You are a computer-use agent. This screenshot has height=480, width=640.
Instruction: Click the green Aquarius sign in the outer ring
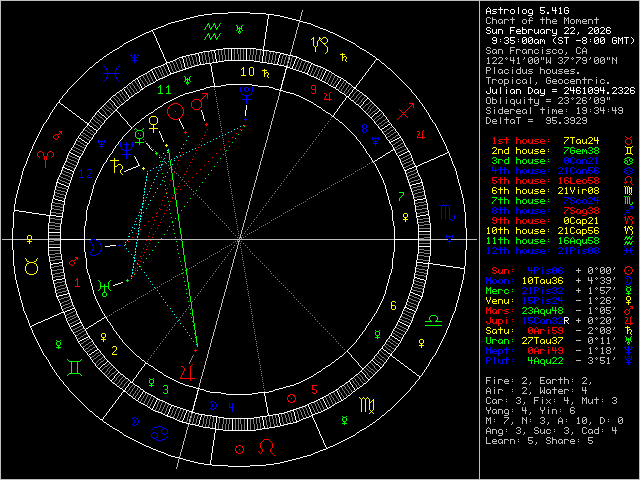point(213,32)
